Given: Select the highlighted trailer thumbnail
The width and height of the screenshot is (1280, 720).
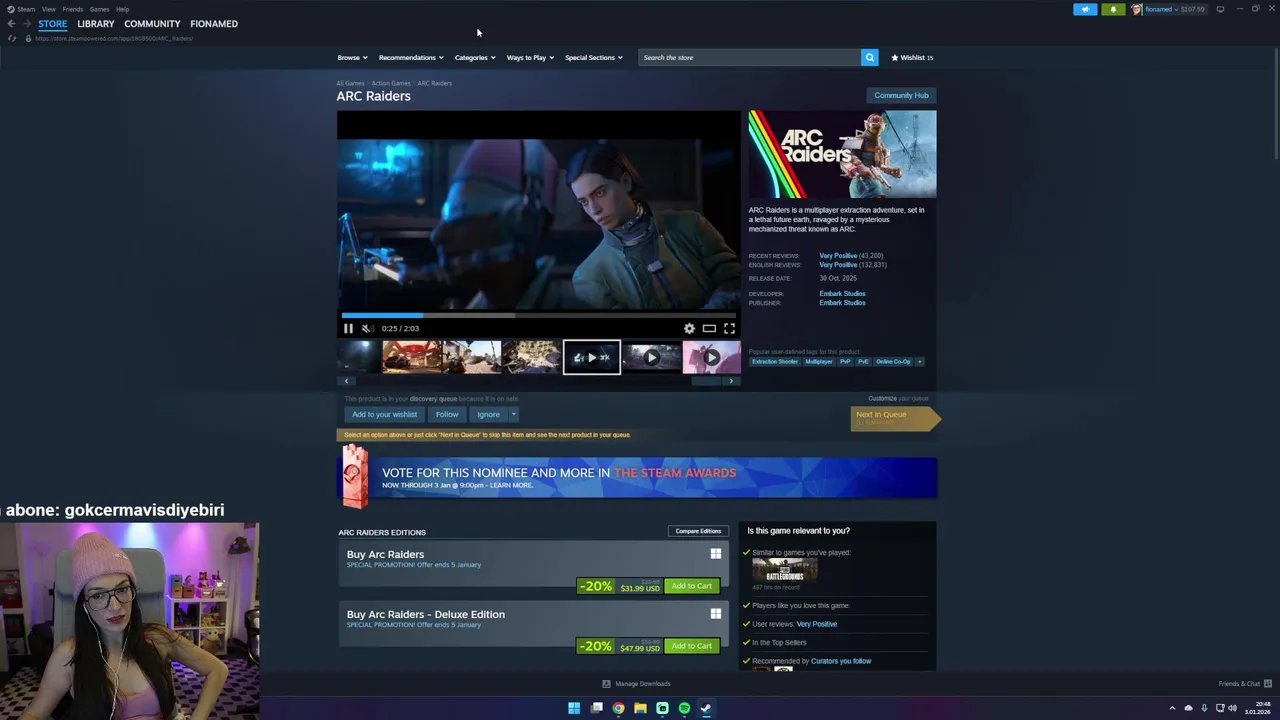Looking at the screenshot, I should pos(592,357).
